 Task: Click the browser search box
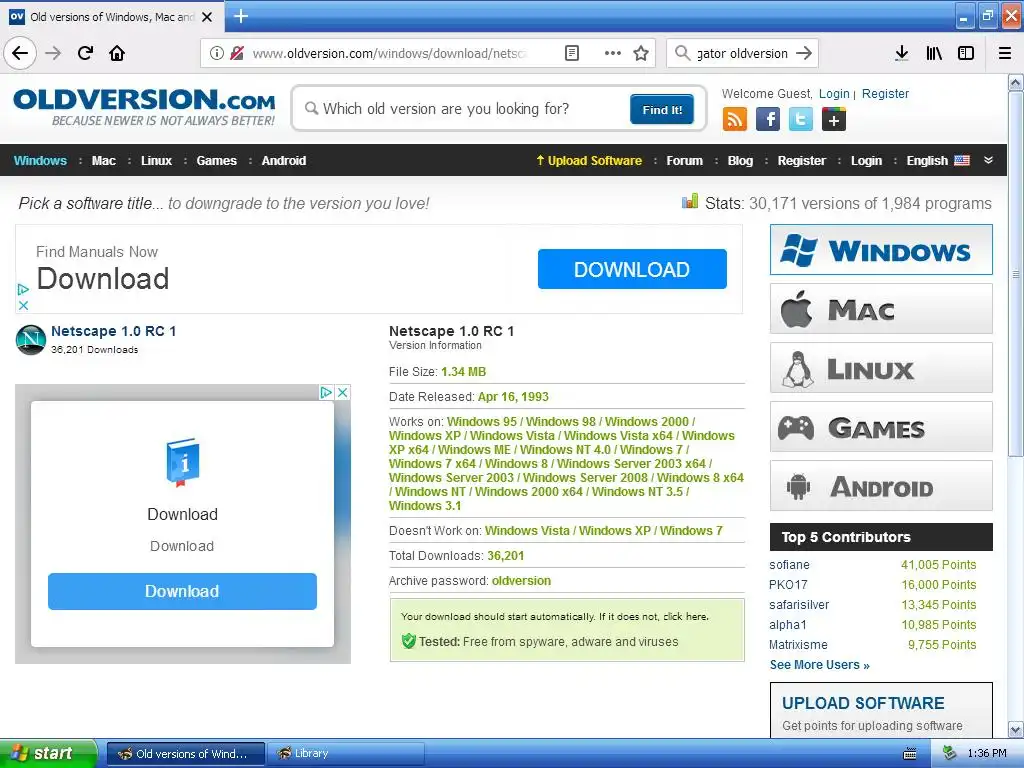pyautogui.click(x=742, y=53)
